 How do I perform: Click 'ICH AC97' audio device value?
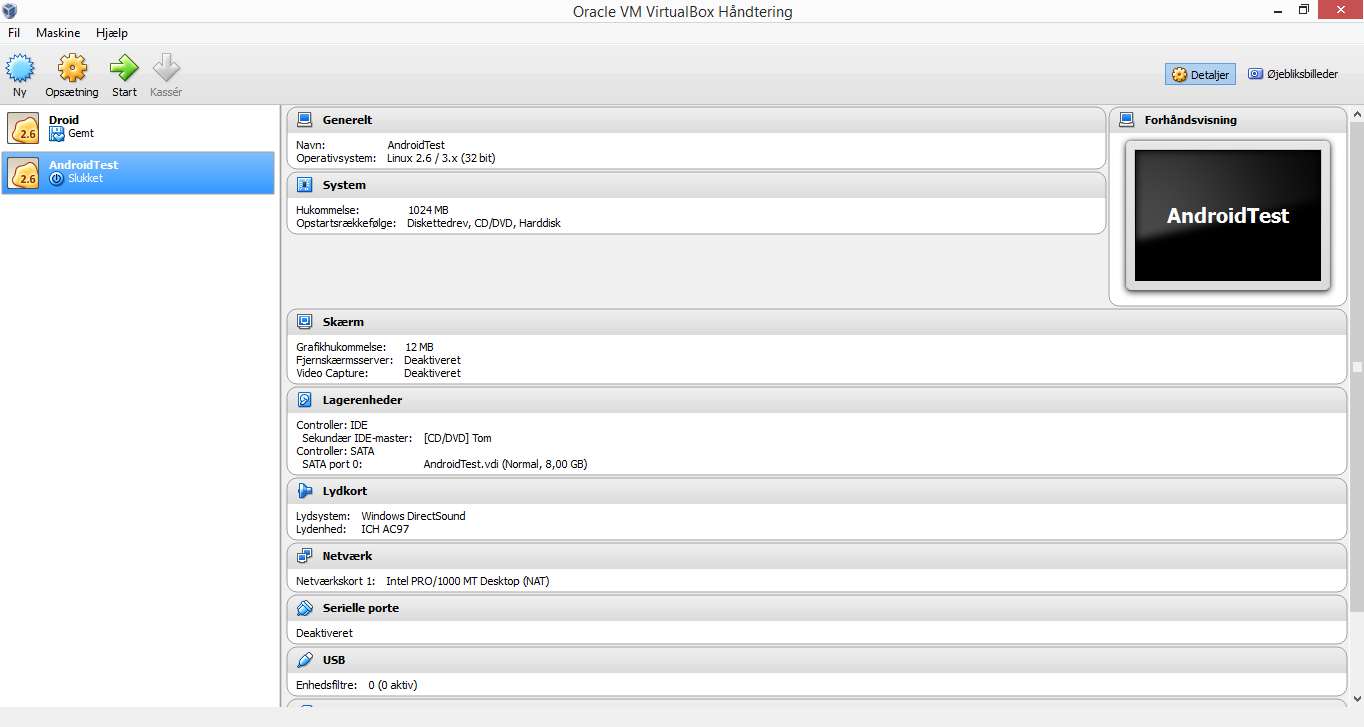coord(385,529)
